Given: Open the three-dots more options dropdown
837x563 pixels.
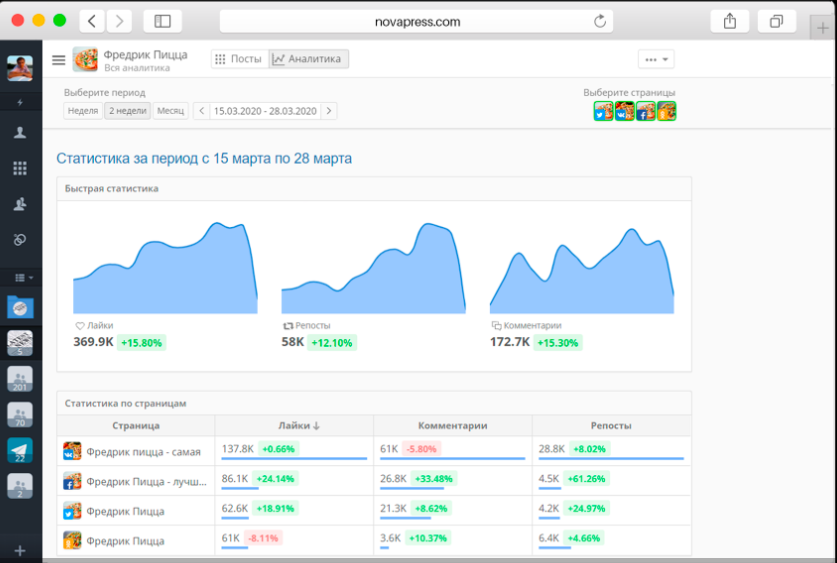Looking at the screenshot, I should [x=656, y=59].
